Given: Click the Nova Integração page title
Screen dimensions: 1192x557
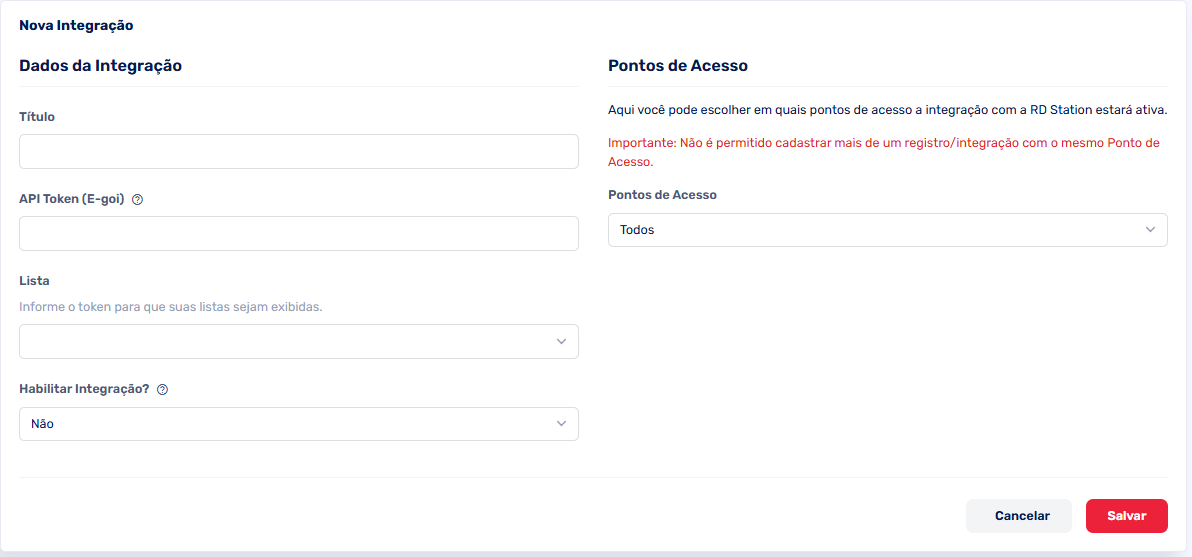Looking at the screenshot, I should [x=76, y=25].
